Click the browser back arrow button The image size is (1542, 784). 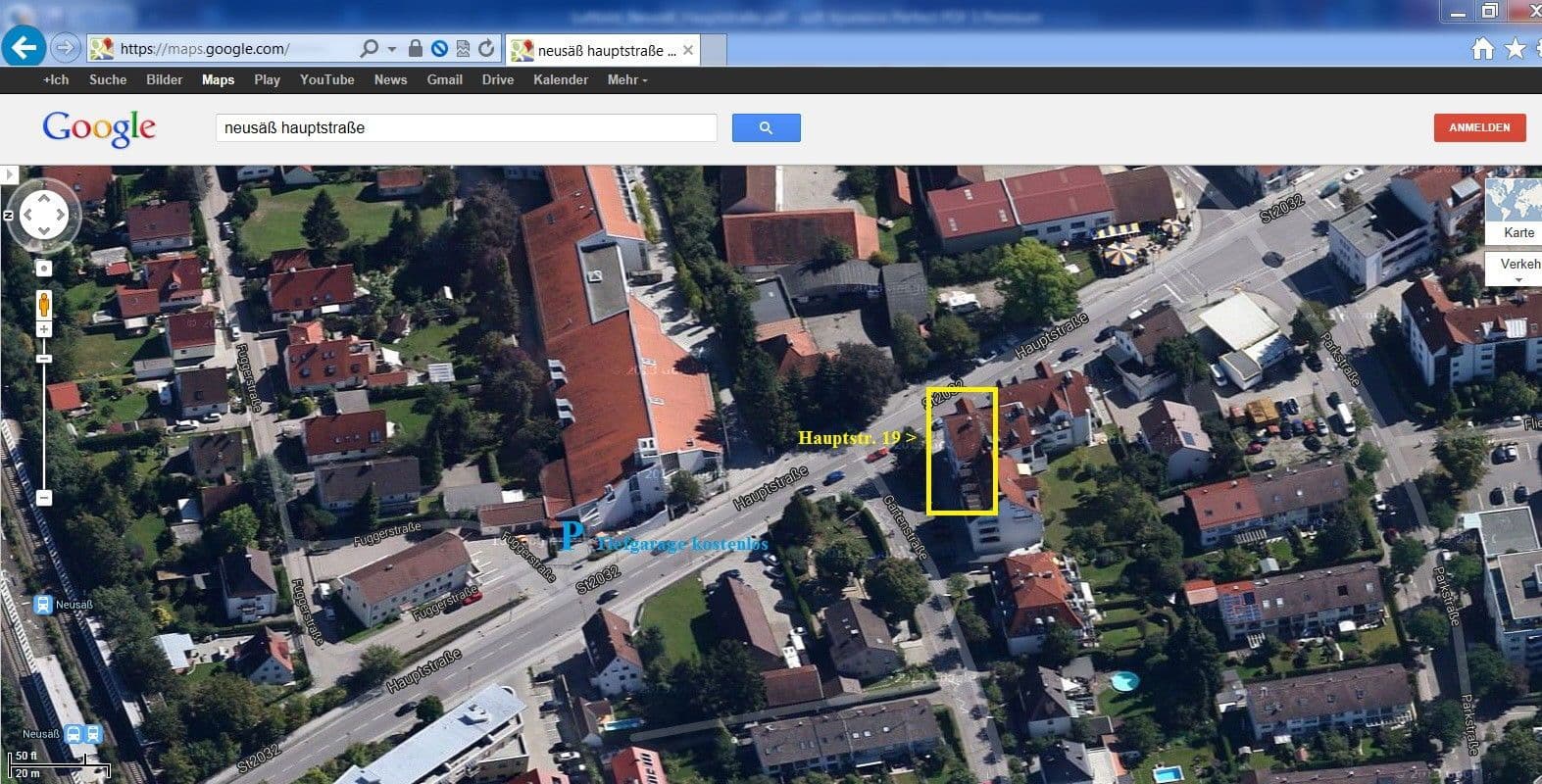25,47
